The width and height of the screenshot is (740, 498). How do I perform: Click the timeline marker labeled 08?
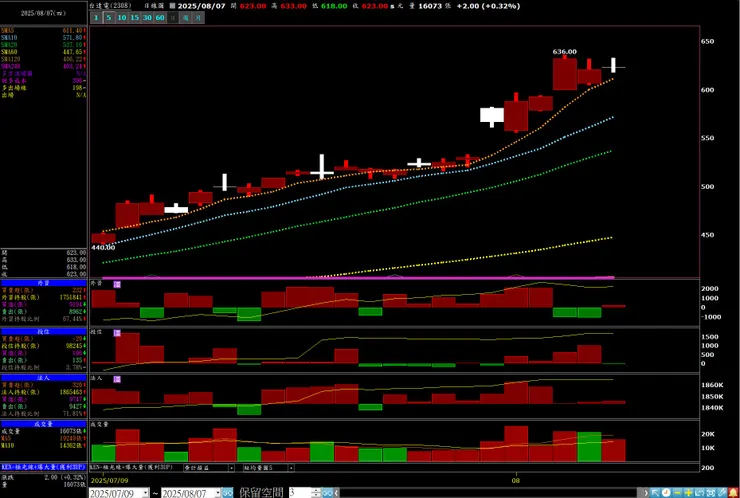(516, 480)
